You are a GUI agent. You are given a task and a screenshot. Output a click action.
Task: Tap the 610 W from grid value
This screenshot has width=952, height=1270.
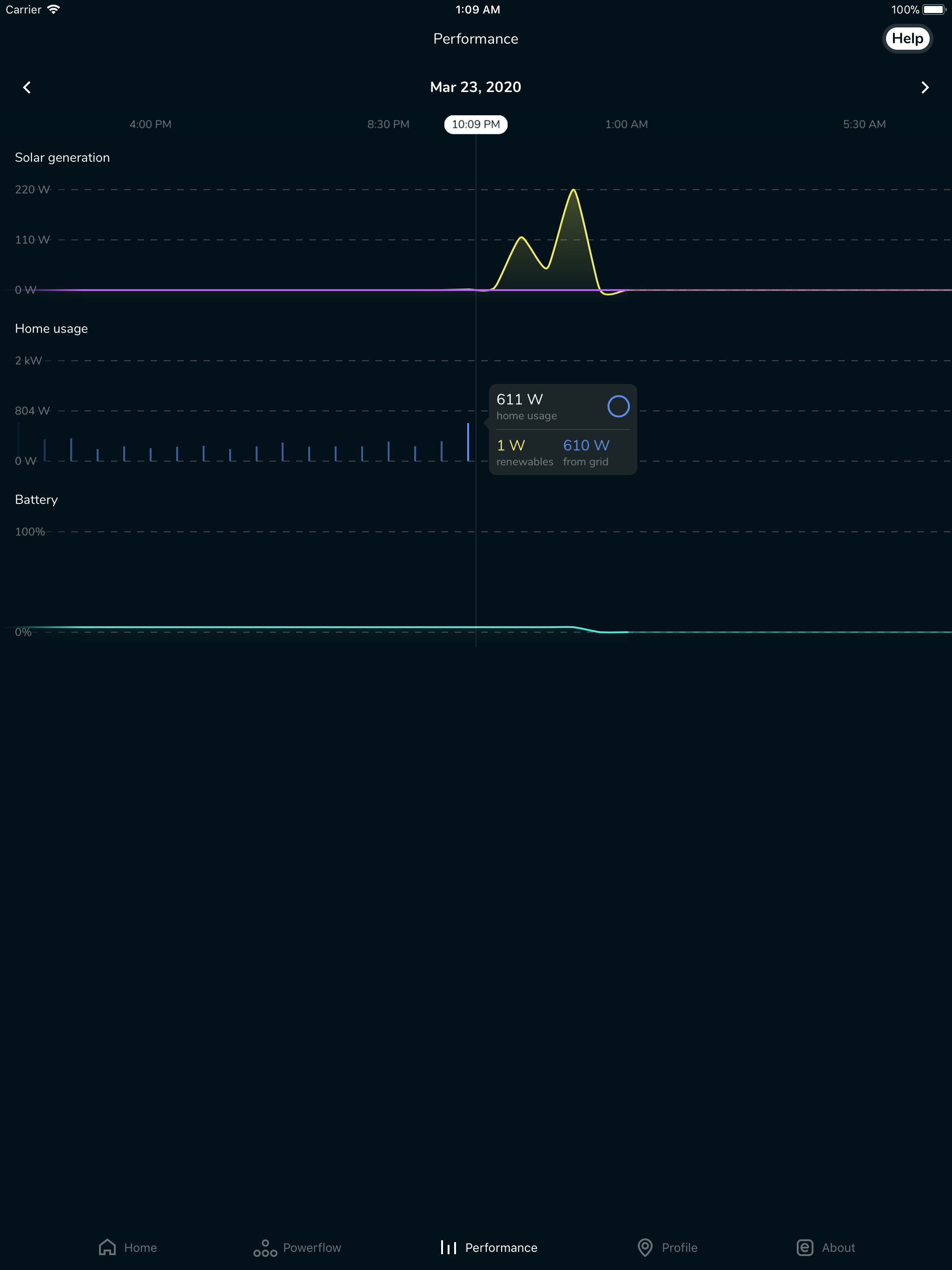point(586,445)
